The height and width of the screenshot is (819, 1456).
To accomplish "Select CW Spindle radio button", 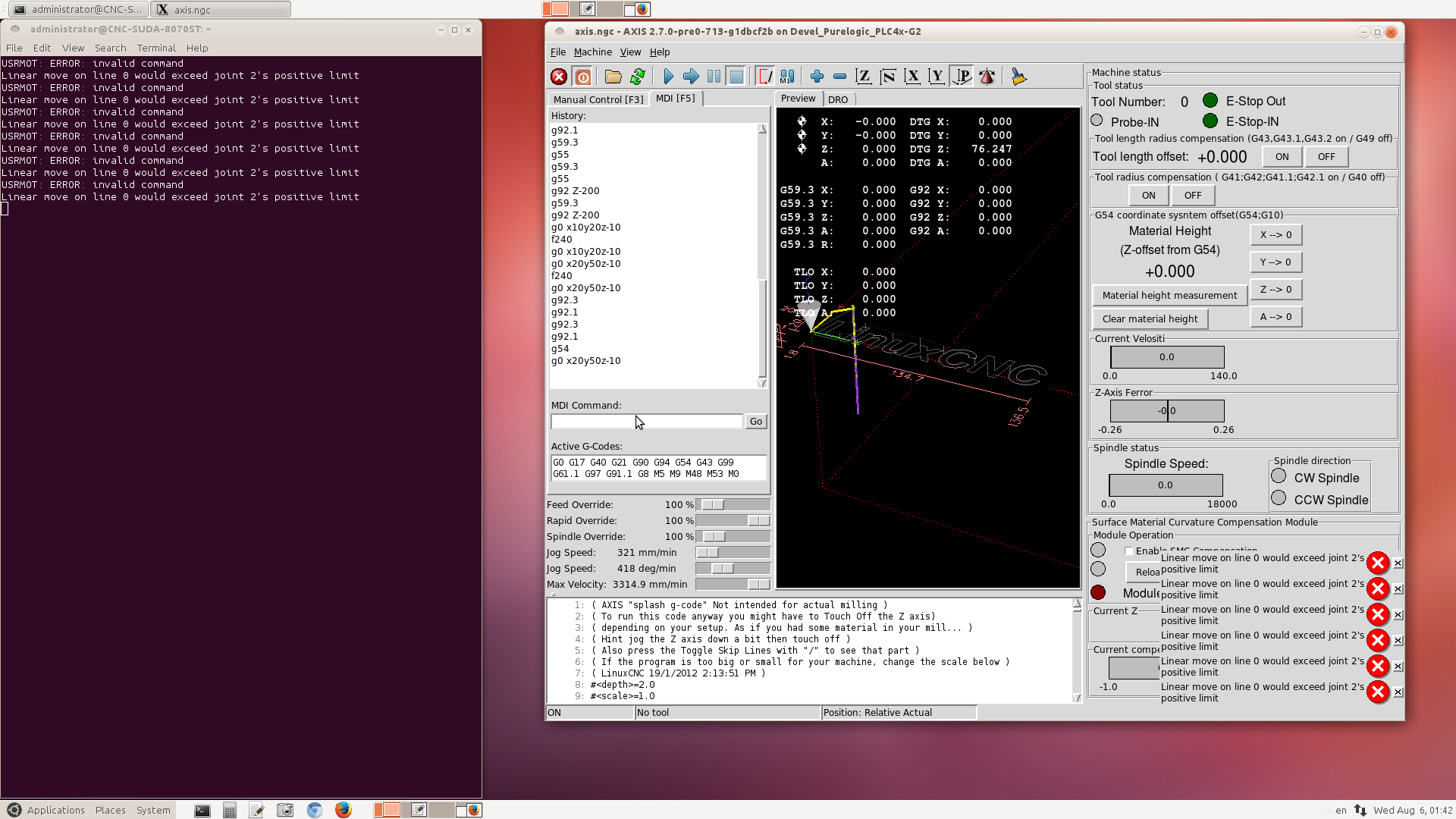I will (x=1279, y=476).
